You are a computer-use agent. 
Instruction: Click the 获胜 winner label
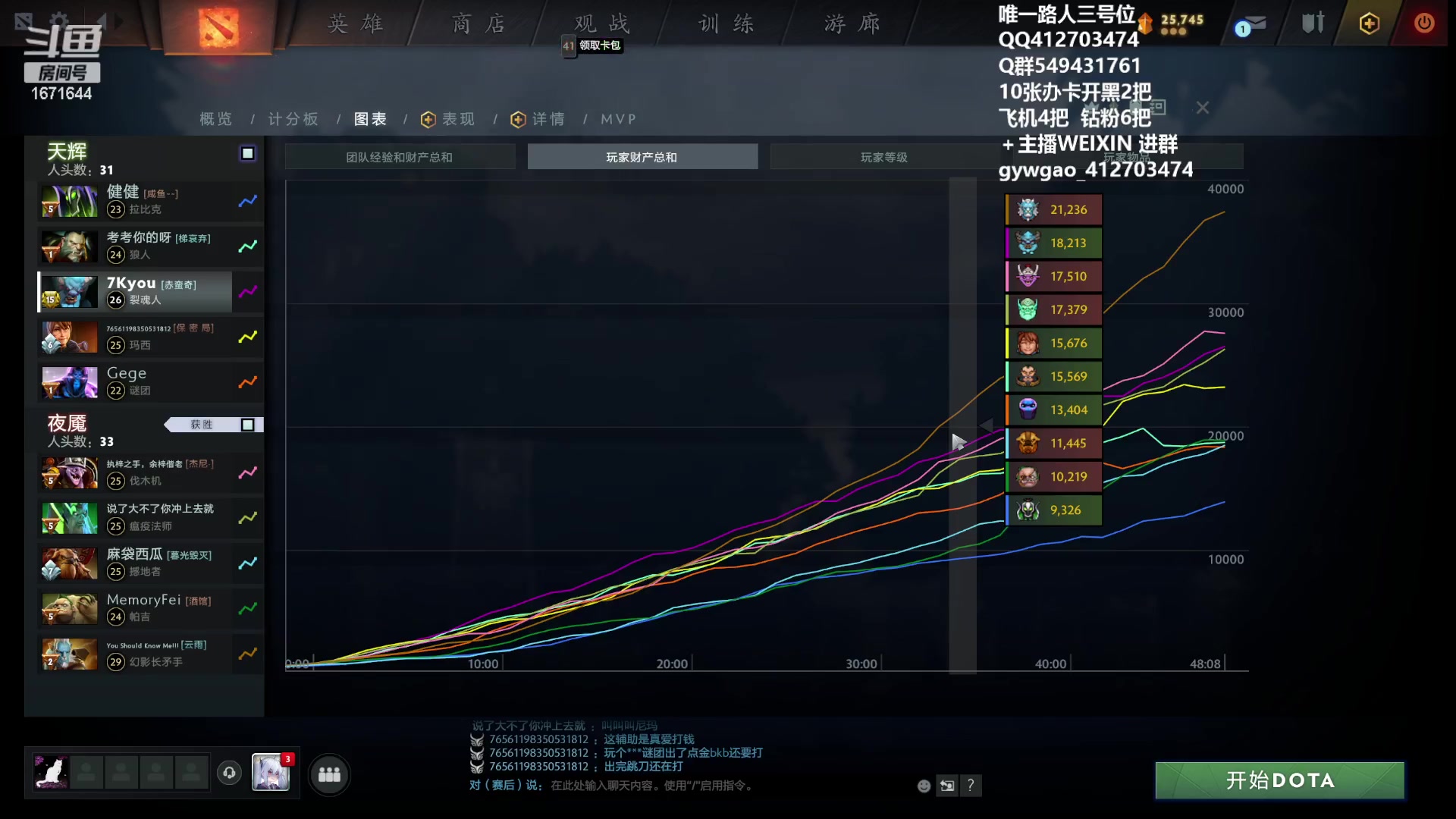tap(202, 425)
